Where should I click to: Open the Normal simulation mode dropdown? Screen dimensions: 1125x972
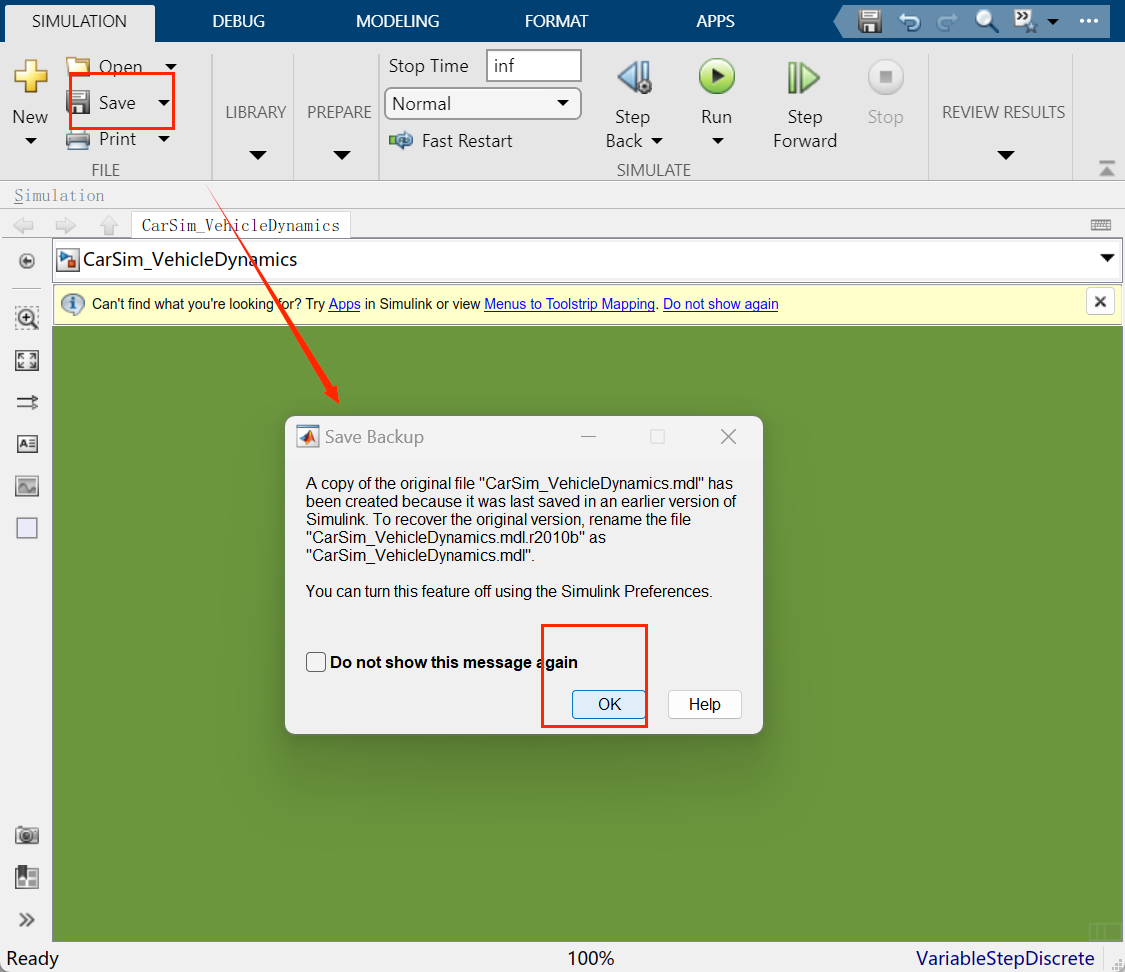point(483,103)
